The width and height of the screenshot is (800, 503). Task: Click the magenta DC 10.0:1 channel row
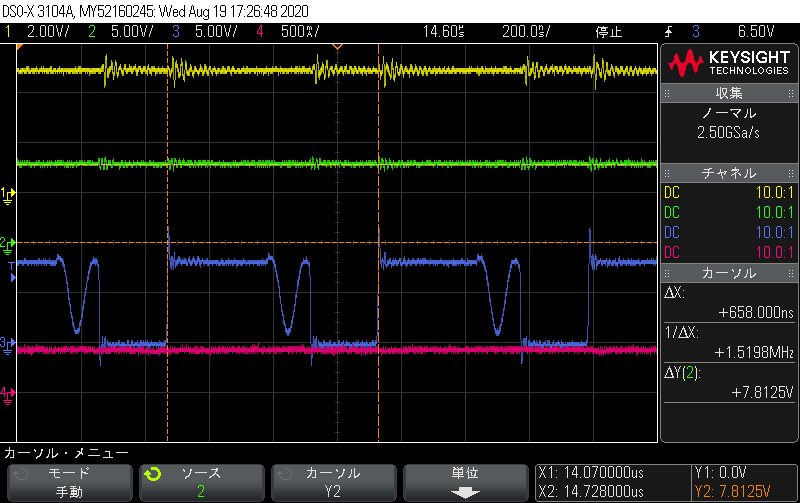click(x=729, y=253)
